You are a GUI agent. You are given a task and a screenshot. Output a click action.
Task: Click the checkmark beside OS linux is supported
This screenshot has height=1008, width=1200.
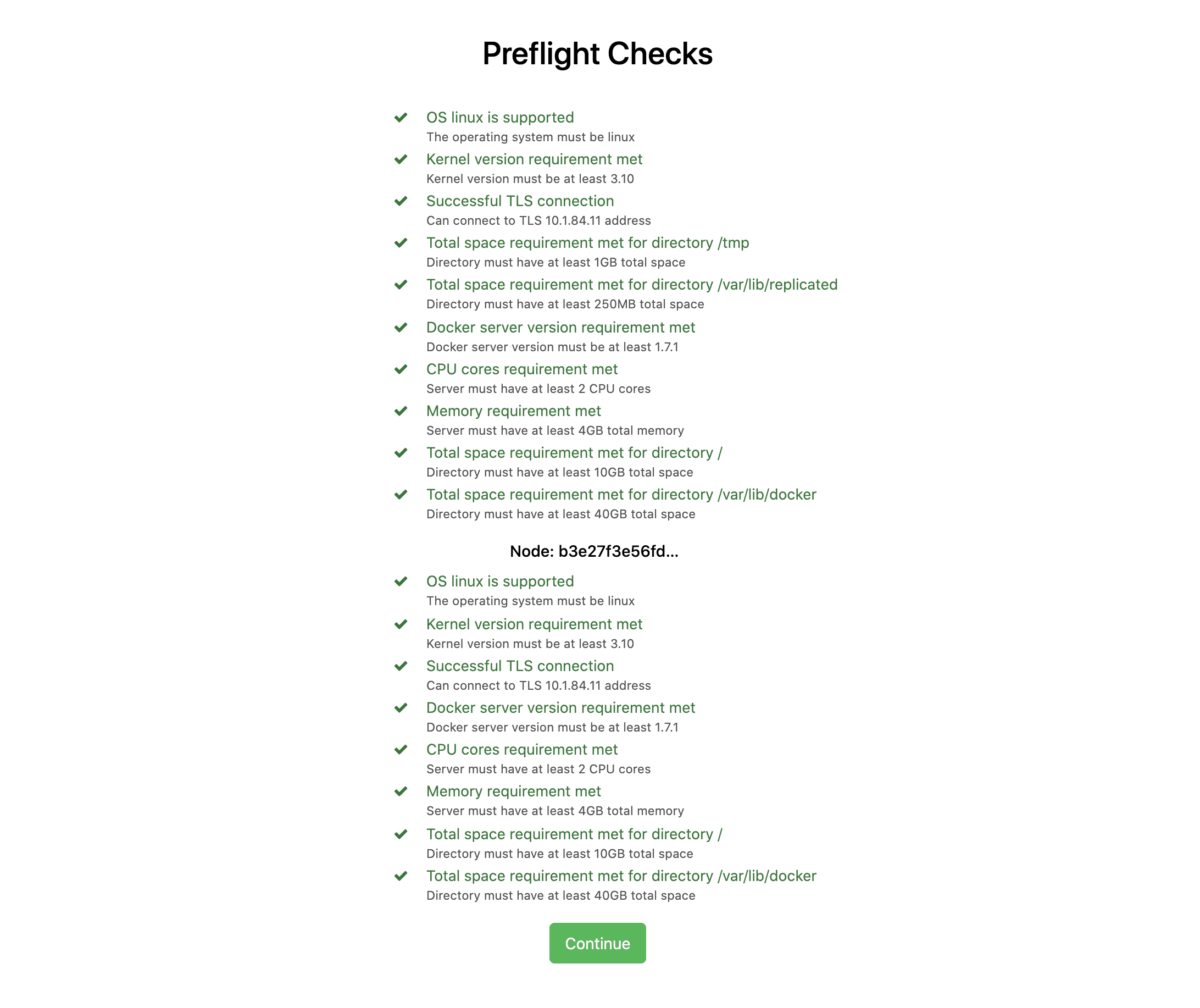[x=401, y=117]
